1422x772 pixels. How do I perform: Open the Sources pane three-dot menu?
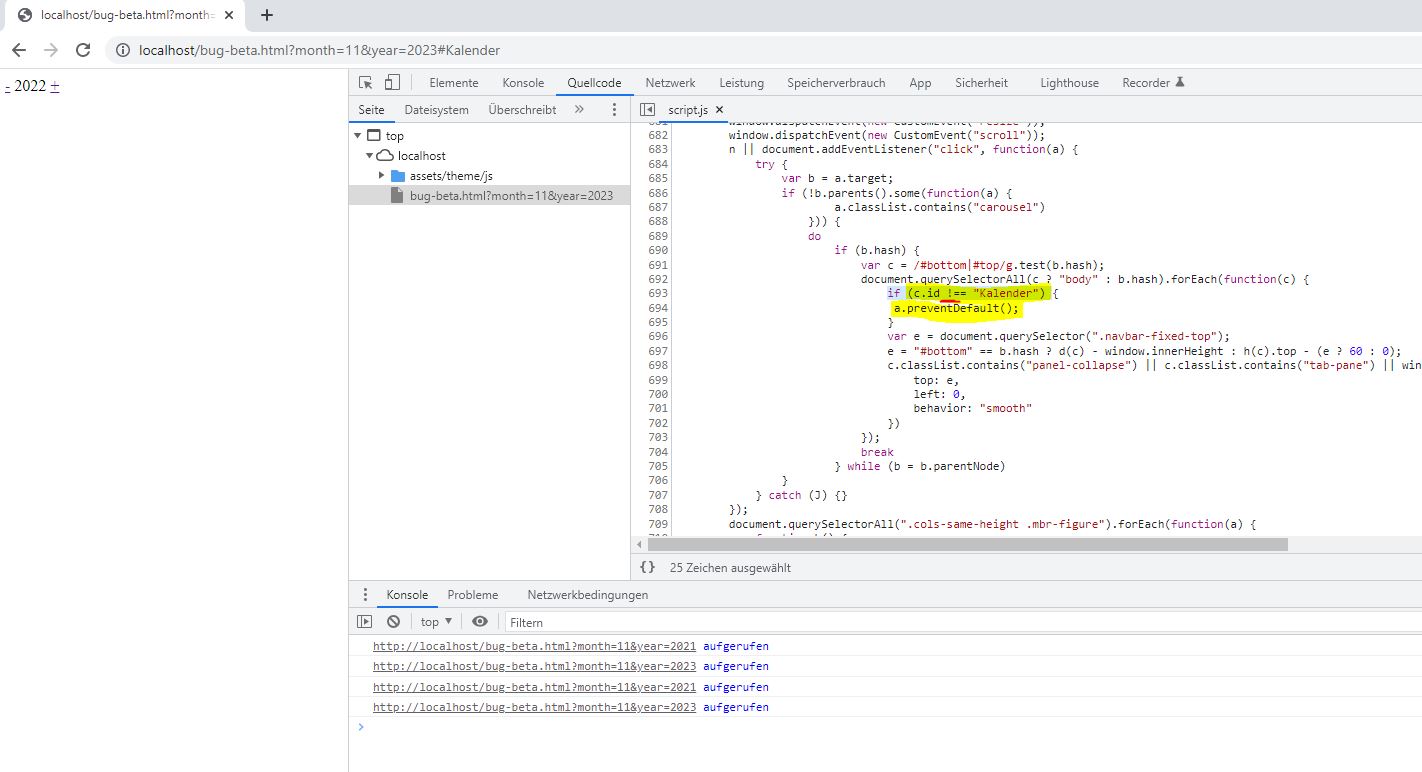pyautogui.click(x=614, y=110)
